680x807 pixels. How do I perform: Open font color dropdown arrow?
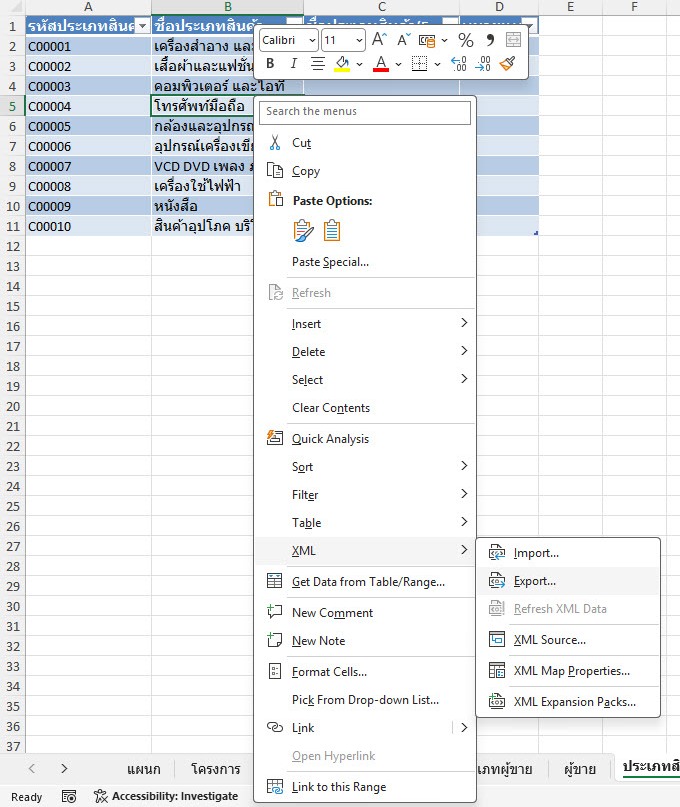pos(398,64)
